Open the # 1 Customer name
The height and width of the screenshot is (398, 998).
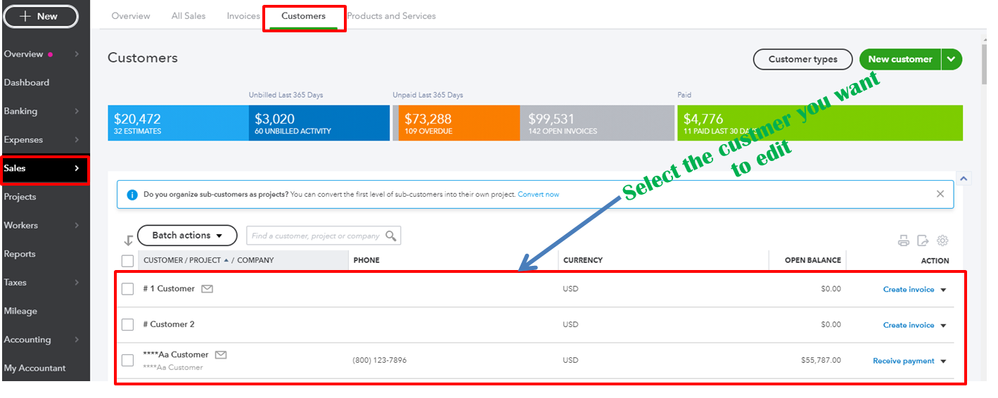click(x=169, y=288)
